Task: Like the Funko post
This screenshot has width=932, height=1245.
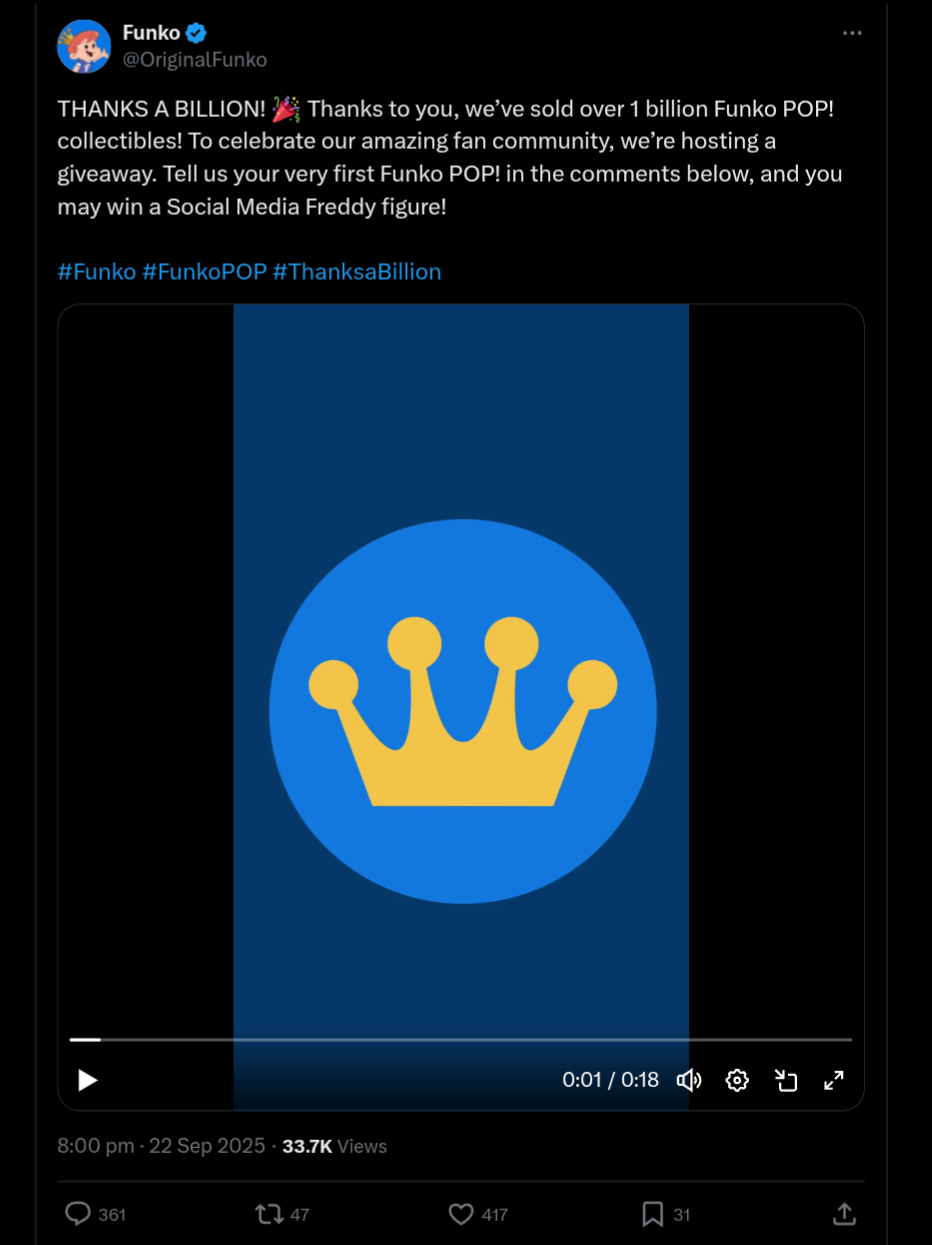Action: 461,1214
